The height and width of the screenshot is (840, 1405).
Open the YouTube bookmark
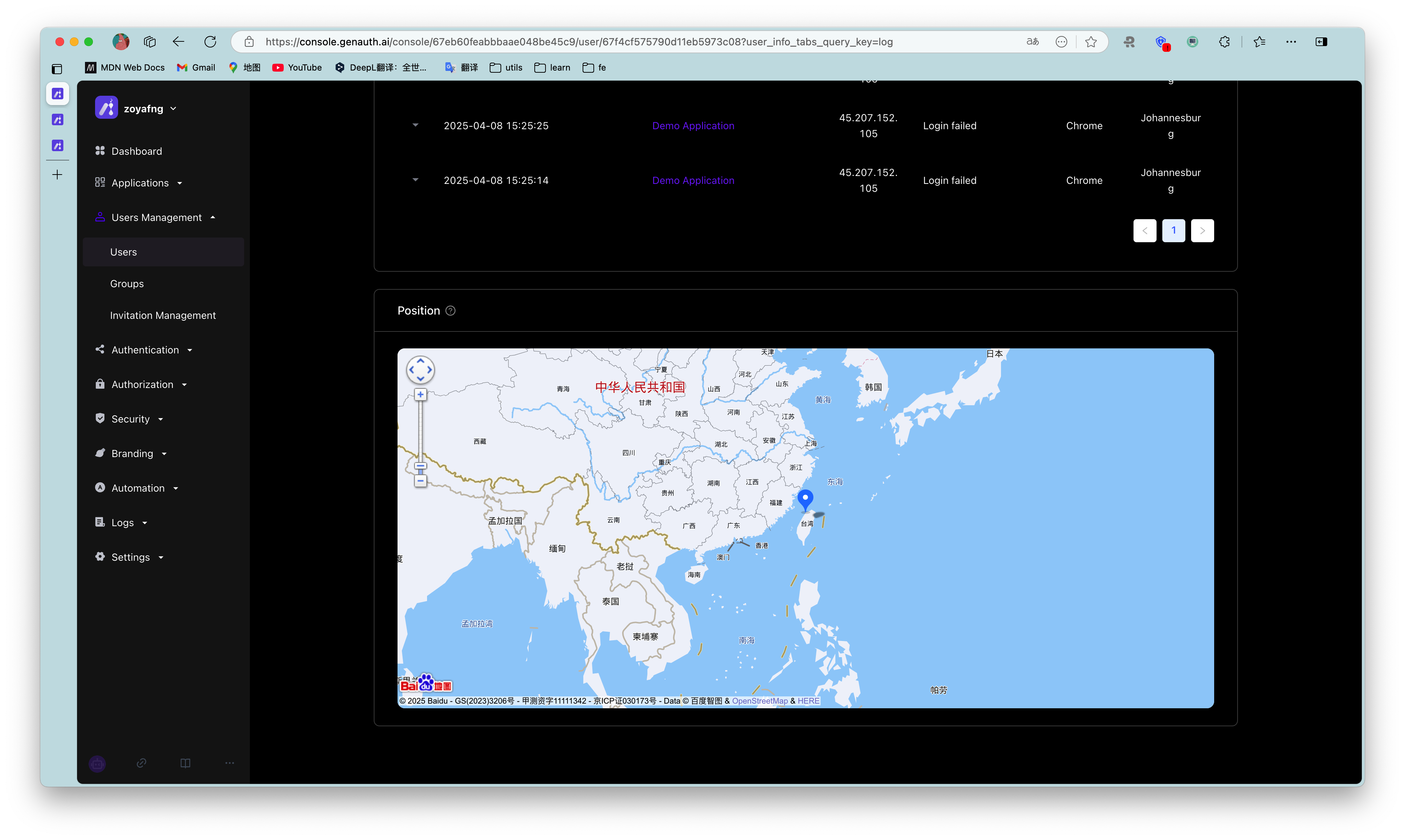click(x=297, y=67)
